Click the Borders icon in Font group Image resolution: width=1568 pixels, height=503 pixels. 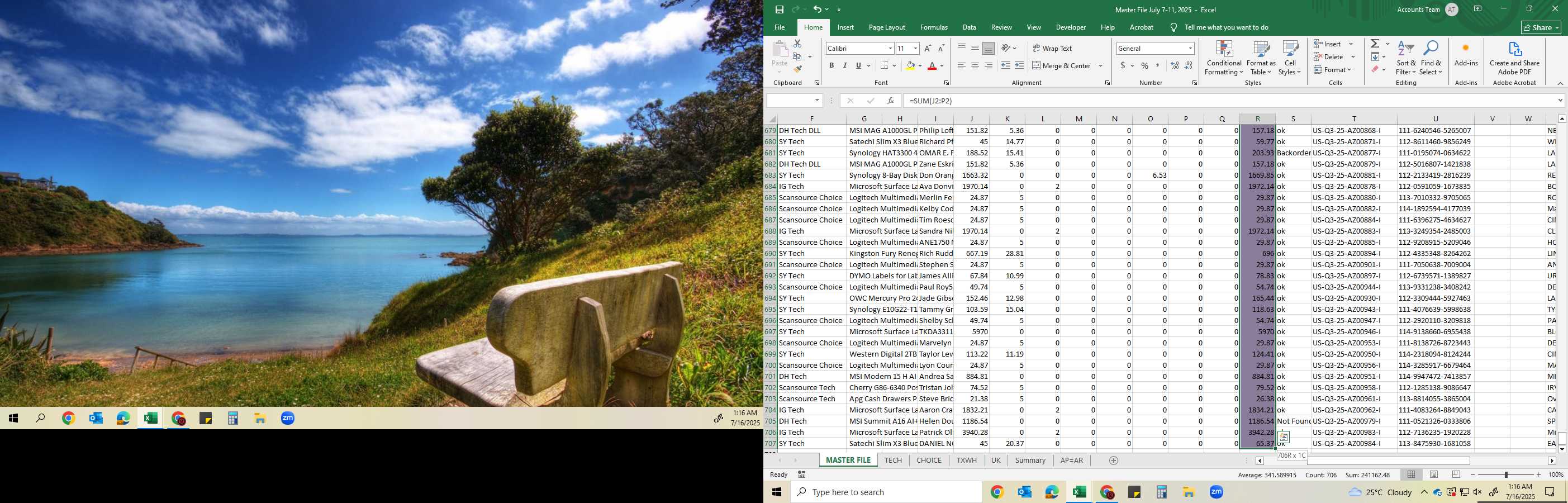click(x=885, y=65)
